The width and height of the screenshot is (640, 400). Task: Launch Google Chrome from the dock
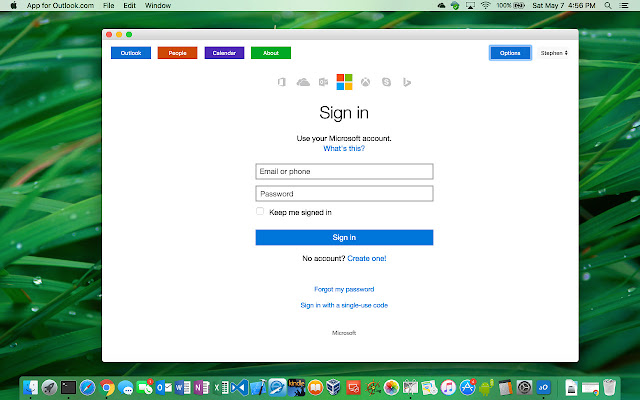107,387
